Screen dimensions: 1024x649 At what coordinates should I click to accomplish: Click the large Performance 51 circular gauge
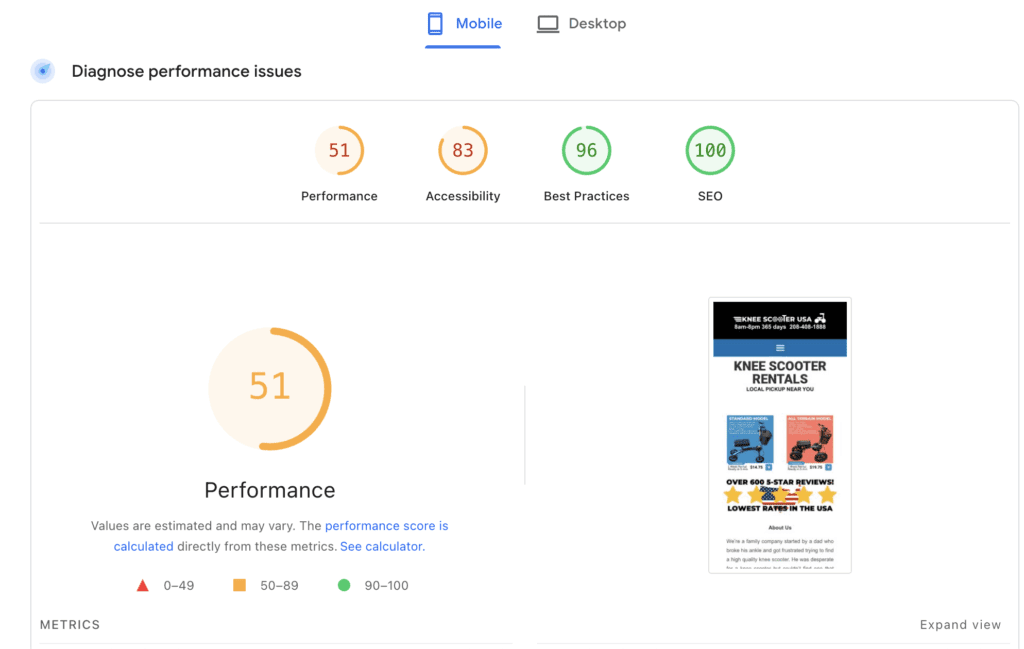(x=270, y=388)
